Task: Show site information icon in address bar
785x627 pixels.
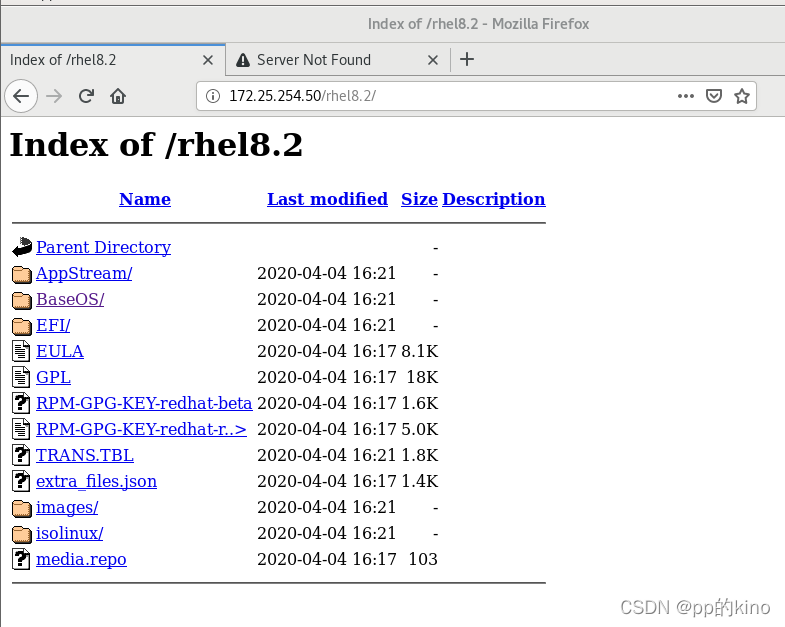Action: pos(213,96)
